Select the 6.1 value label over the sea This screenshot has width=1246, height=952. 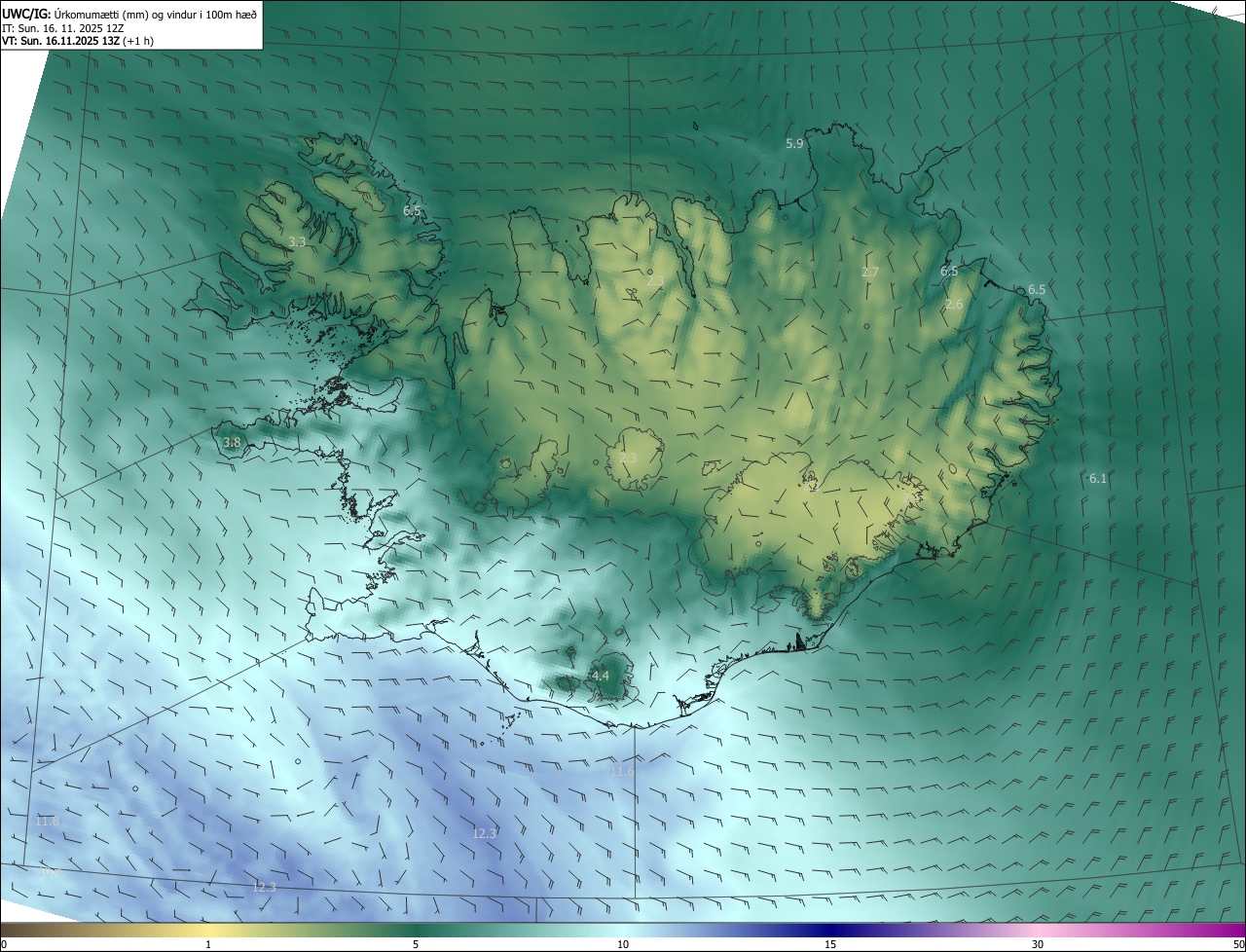coord(1097,478)
